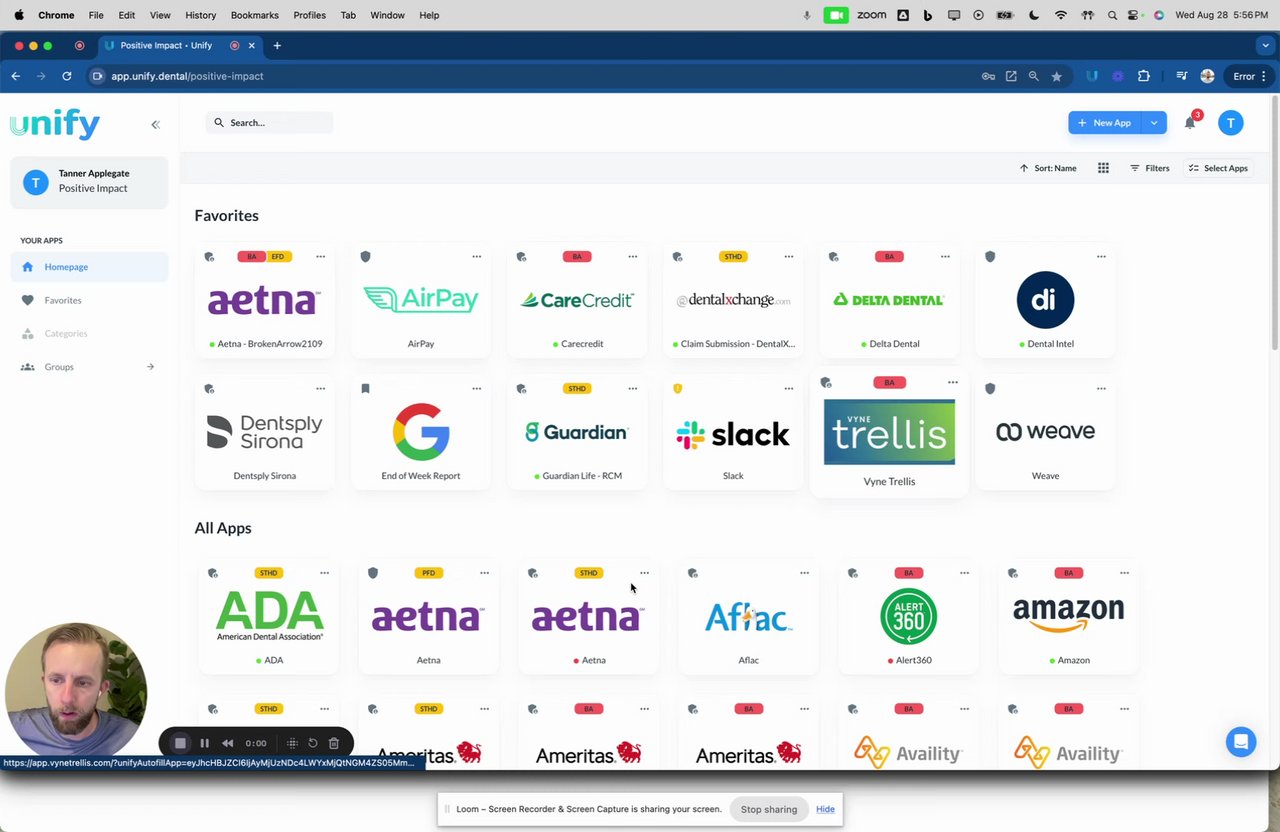Open the Sort: Name dropdown
This screenshot has height=832, width=1280.
click(1048, 168)
